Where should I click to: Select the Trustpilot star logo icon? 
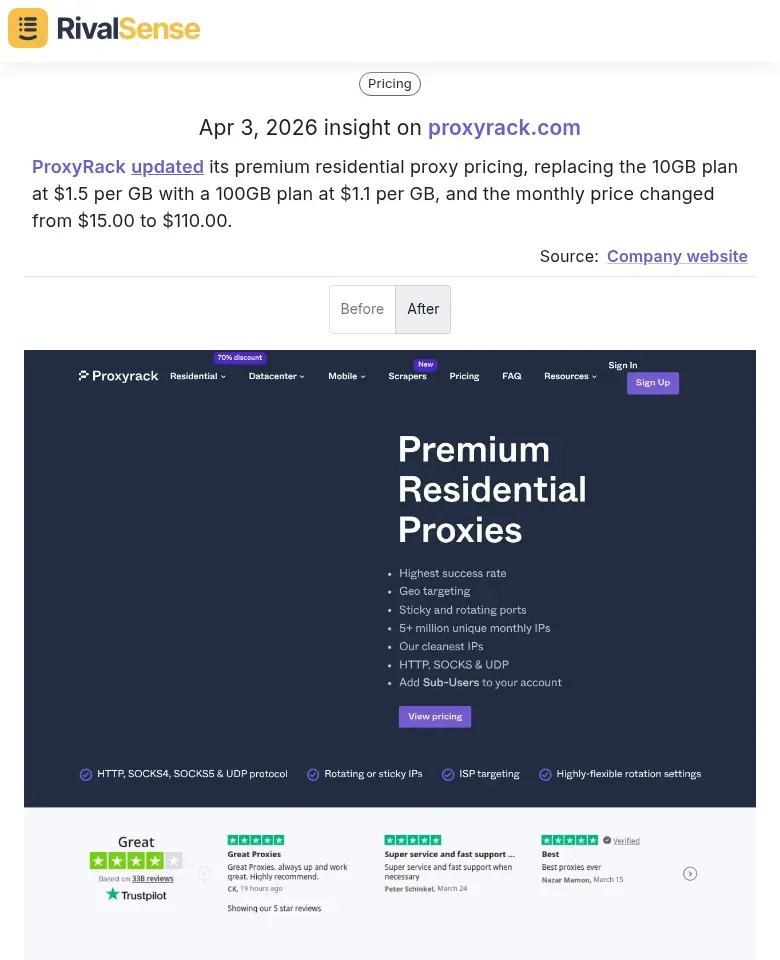click(112, 895)
